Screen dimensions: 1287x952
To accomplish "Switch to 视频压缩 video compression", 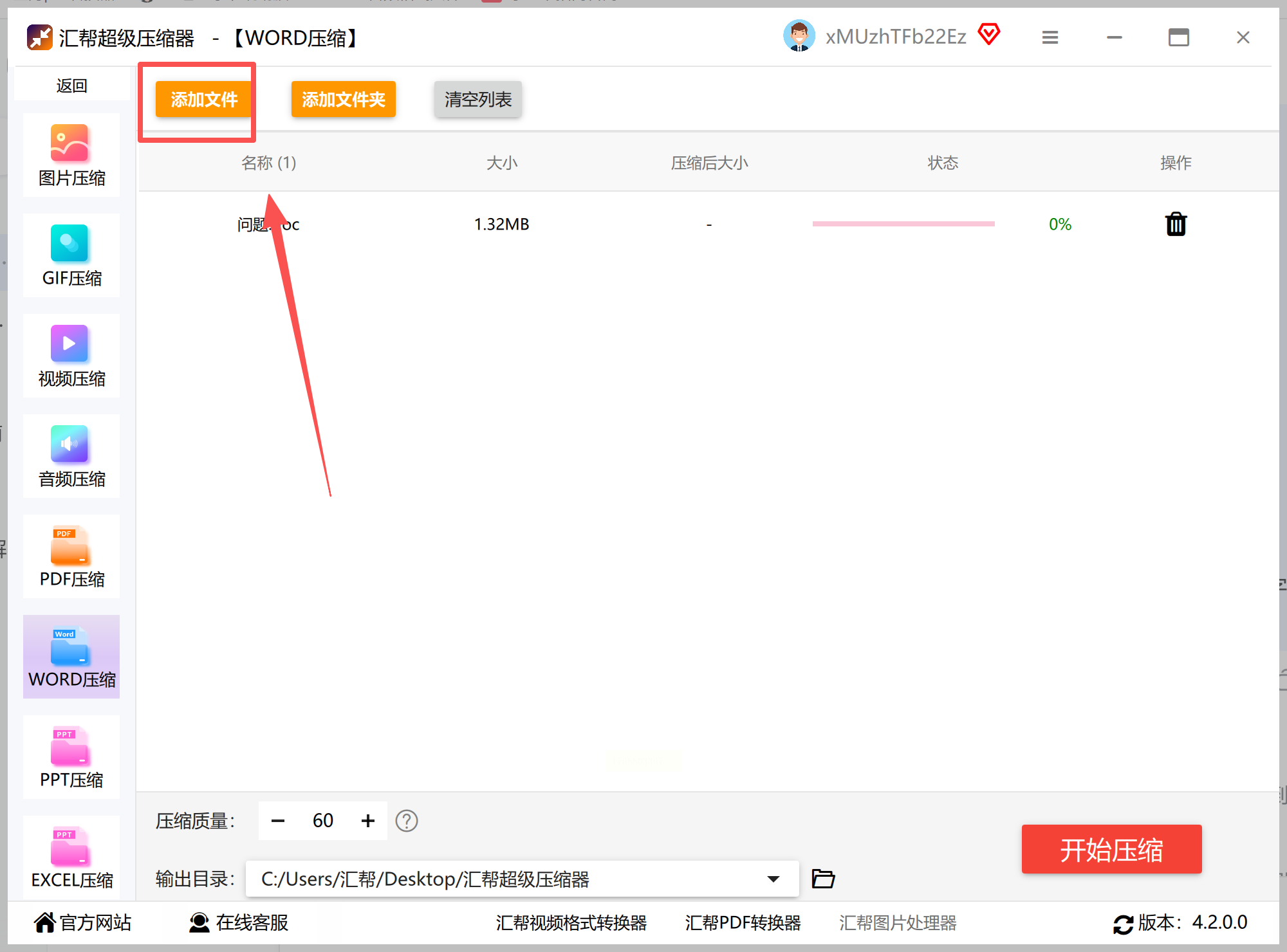I will tap(71, 356).
